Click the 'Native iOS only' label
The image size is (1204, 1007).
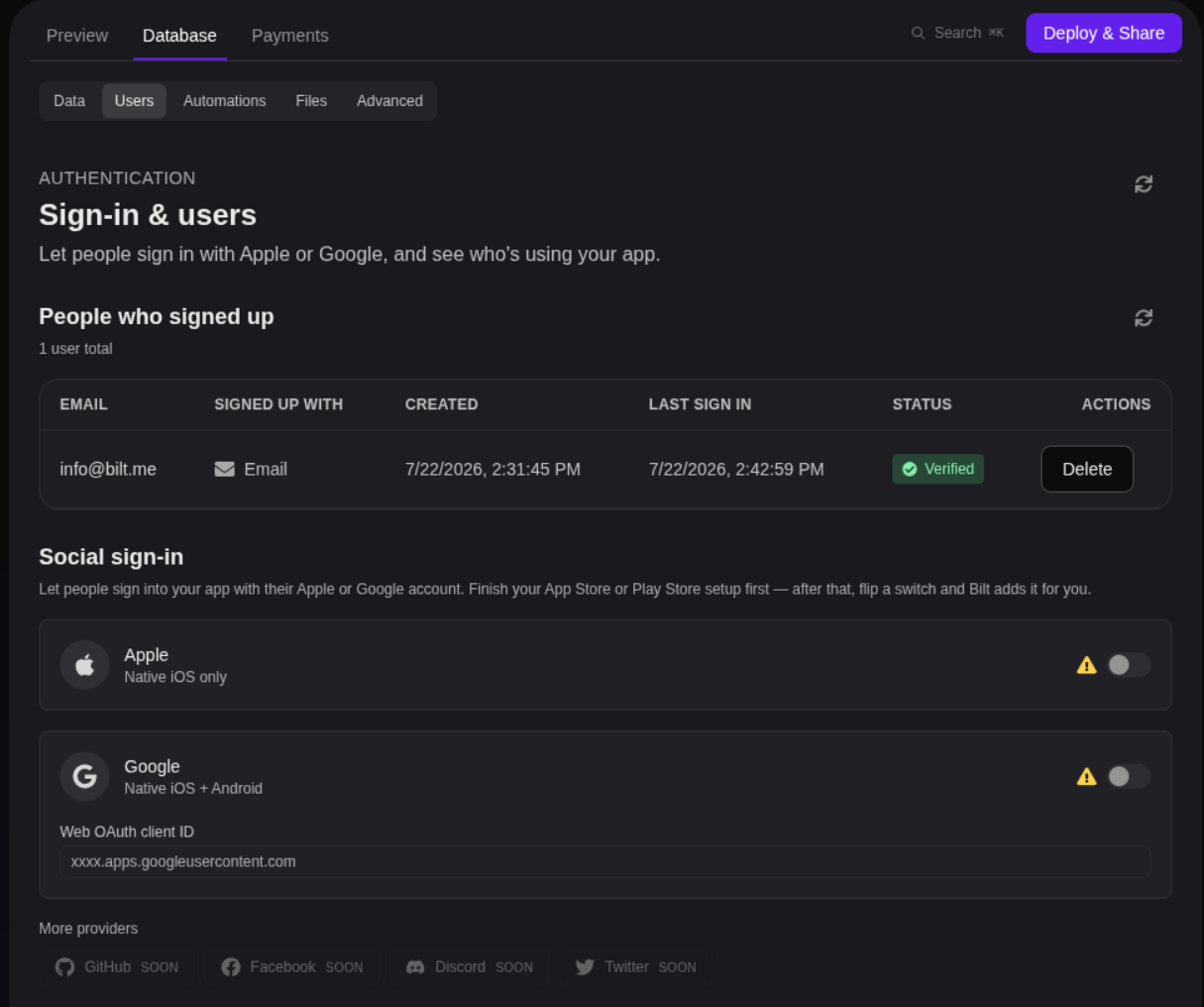click(x=175, y=677)
